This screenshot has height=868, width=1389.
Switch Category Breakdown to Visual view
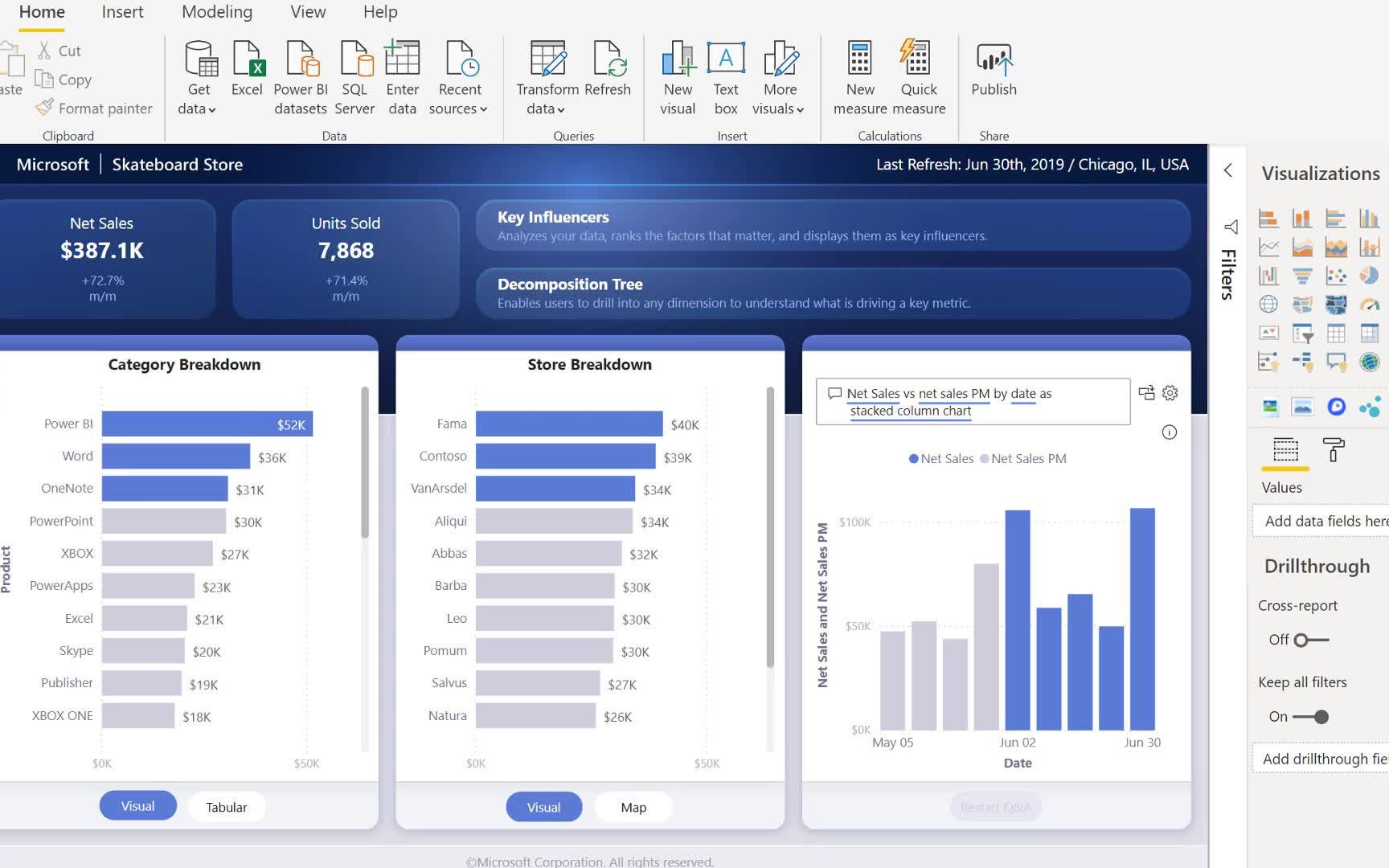coord(137,806)
